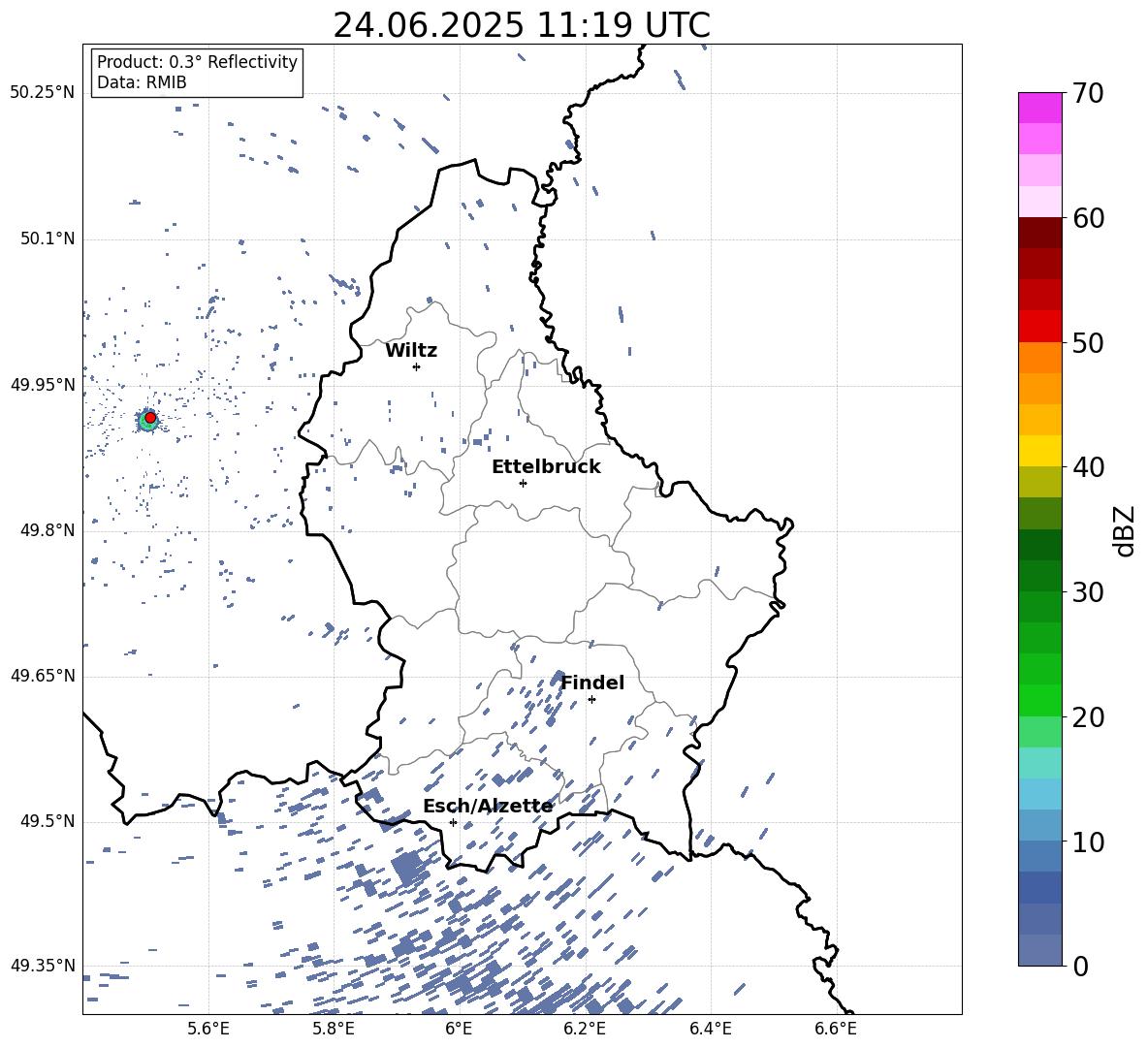The image size is (1148, 1048).
Task: Click the Data: RMIB text
Action: [x=142, y=82]
